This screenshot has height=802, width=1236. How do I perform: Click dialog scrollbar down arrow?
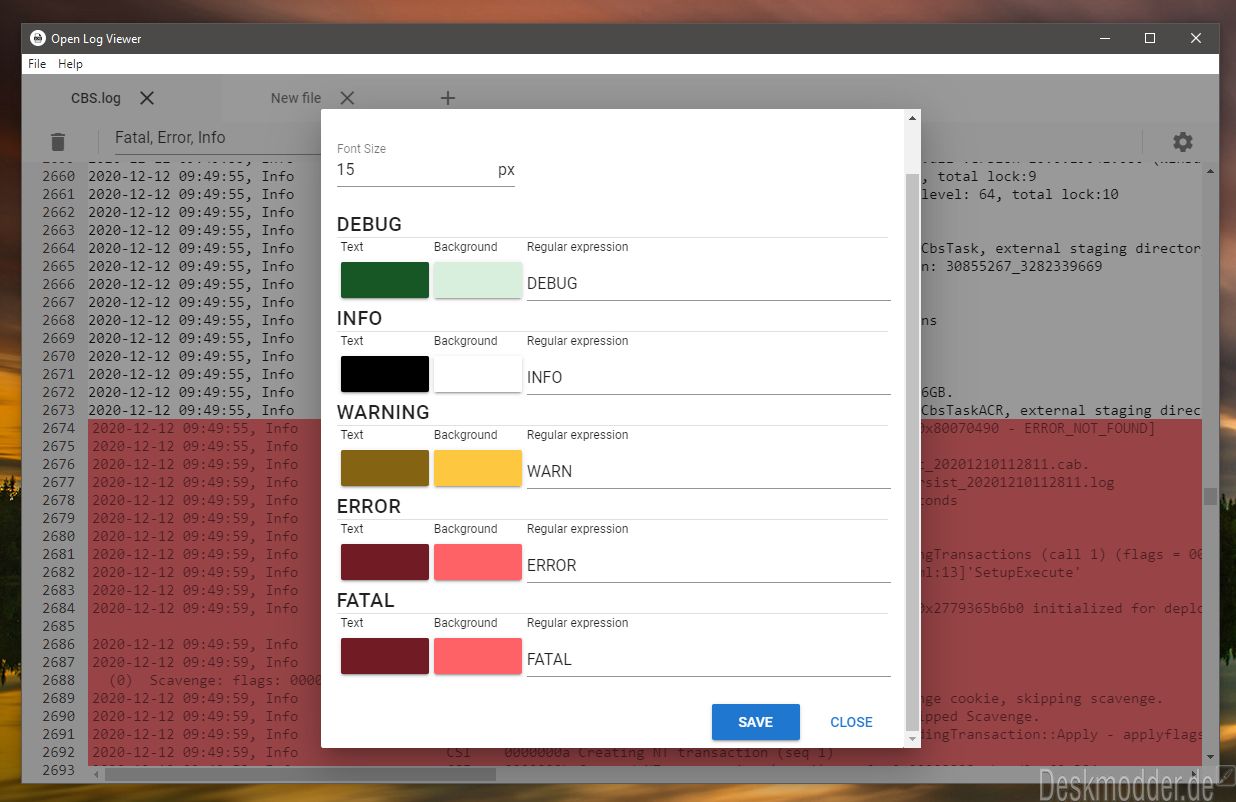pyautogui.click(x=911, y=739)
